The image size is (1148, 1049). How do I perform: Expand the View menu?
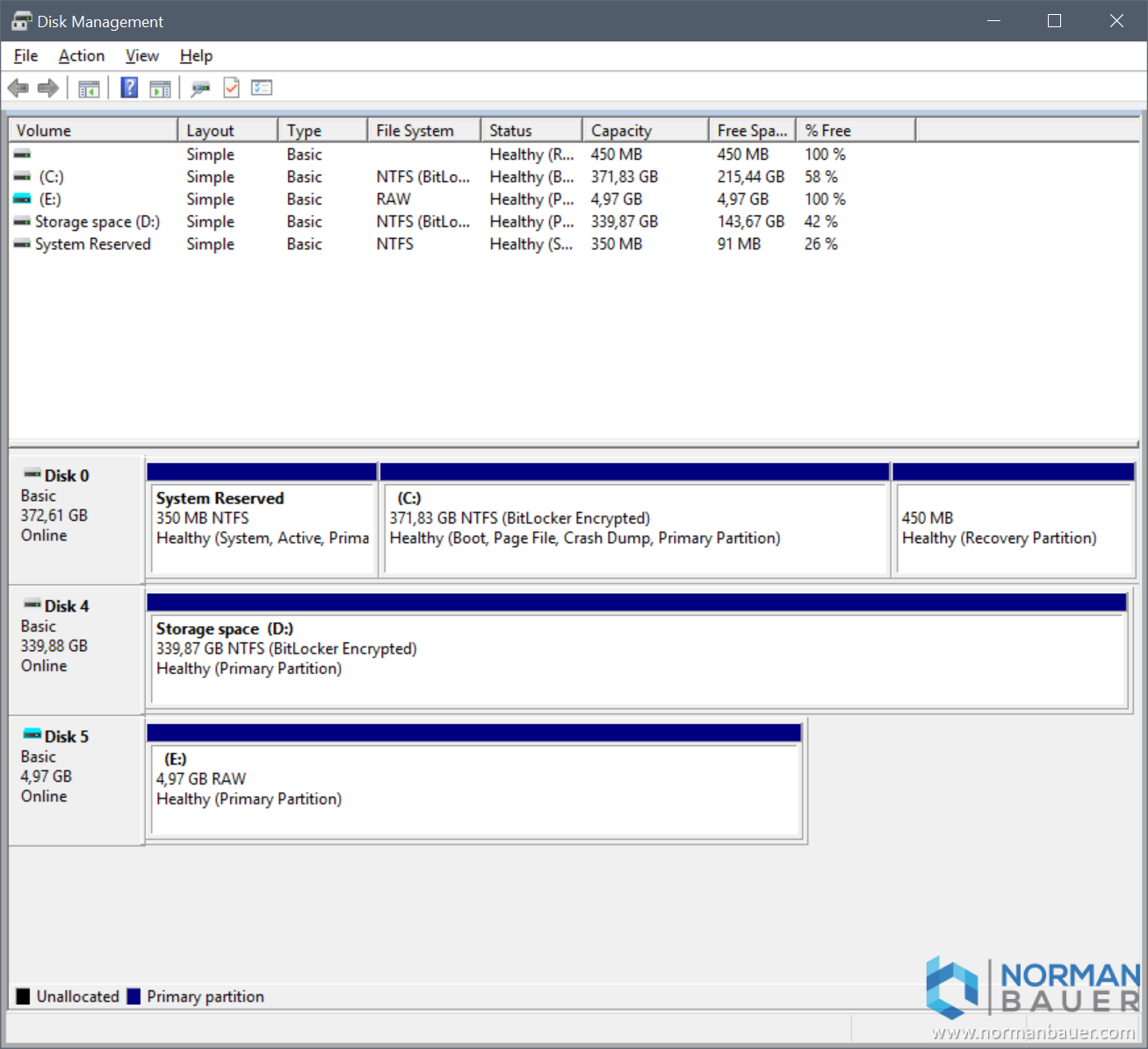141,56
